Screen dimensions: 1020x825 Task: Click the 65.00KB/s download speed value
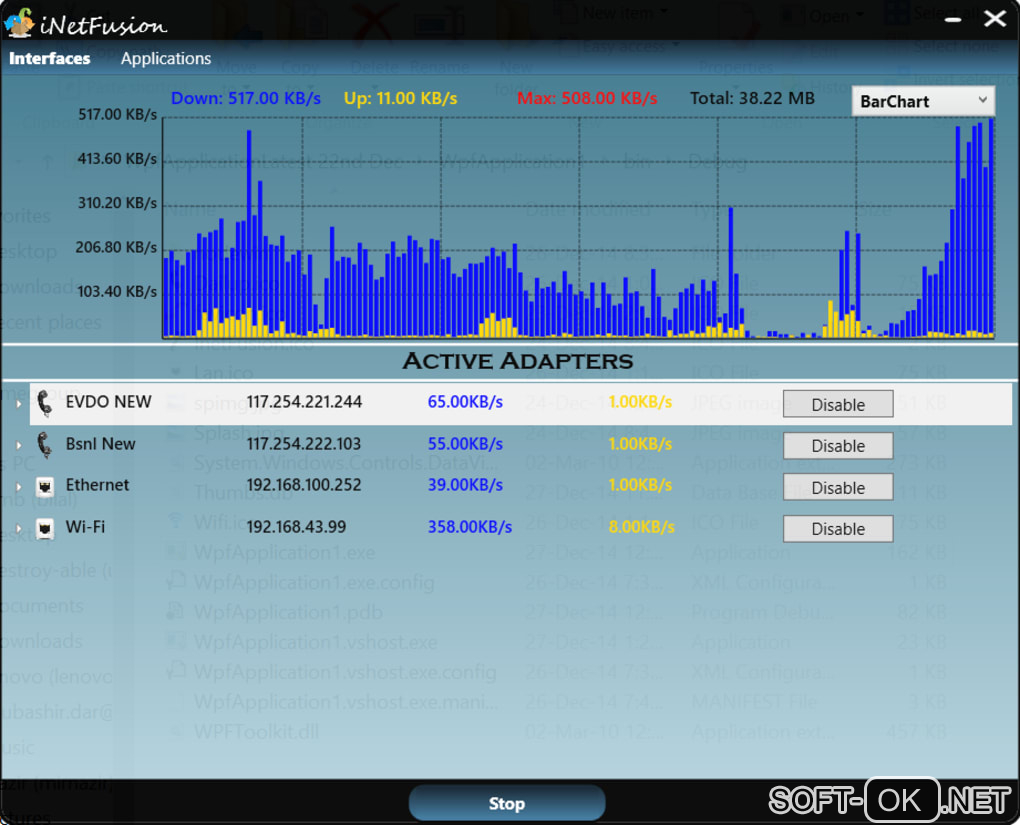tap(465, 402)
